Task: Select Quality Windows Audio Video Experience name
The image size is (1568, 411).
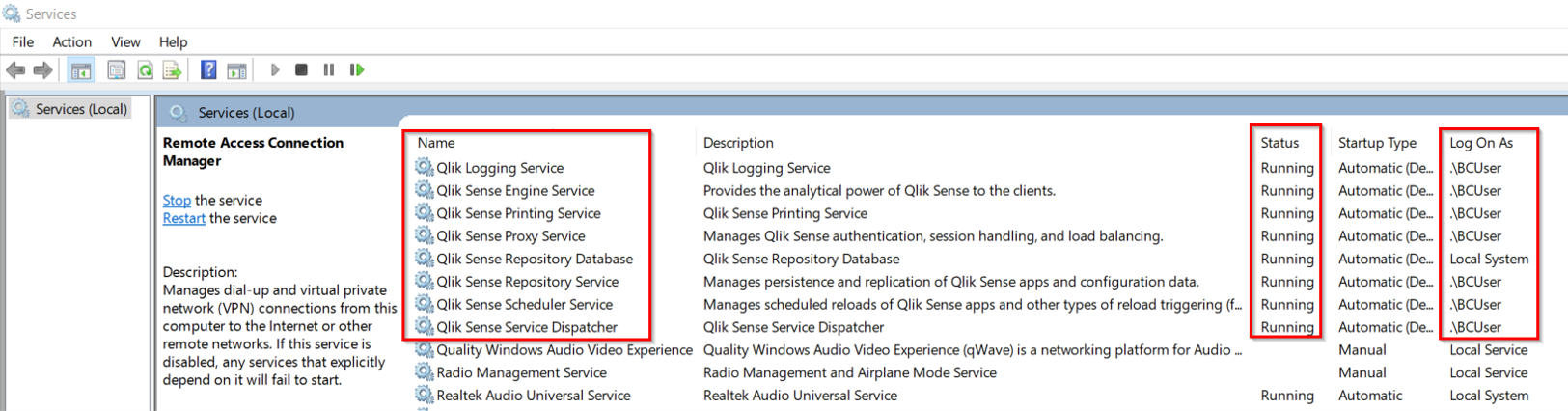Action: (564, 349)
